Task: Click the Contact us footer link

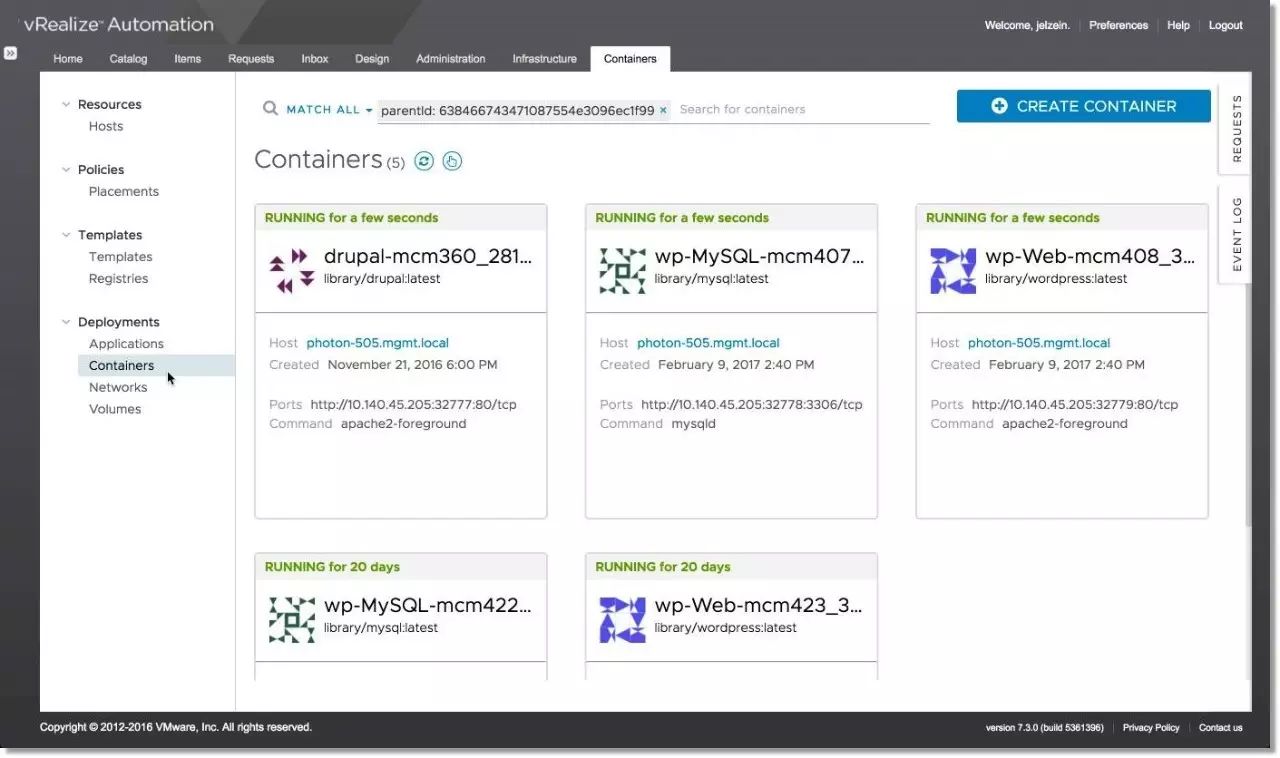Action: coord(1220,728)
